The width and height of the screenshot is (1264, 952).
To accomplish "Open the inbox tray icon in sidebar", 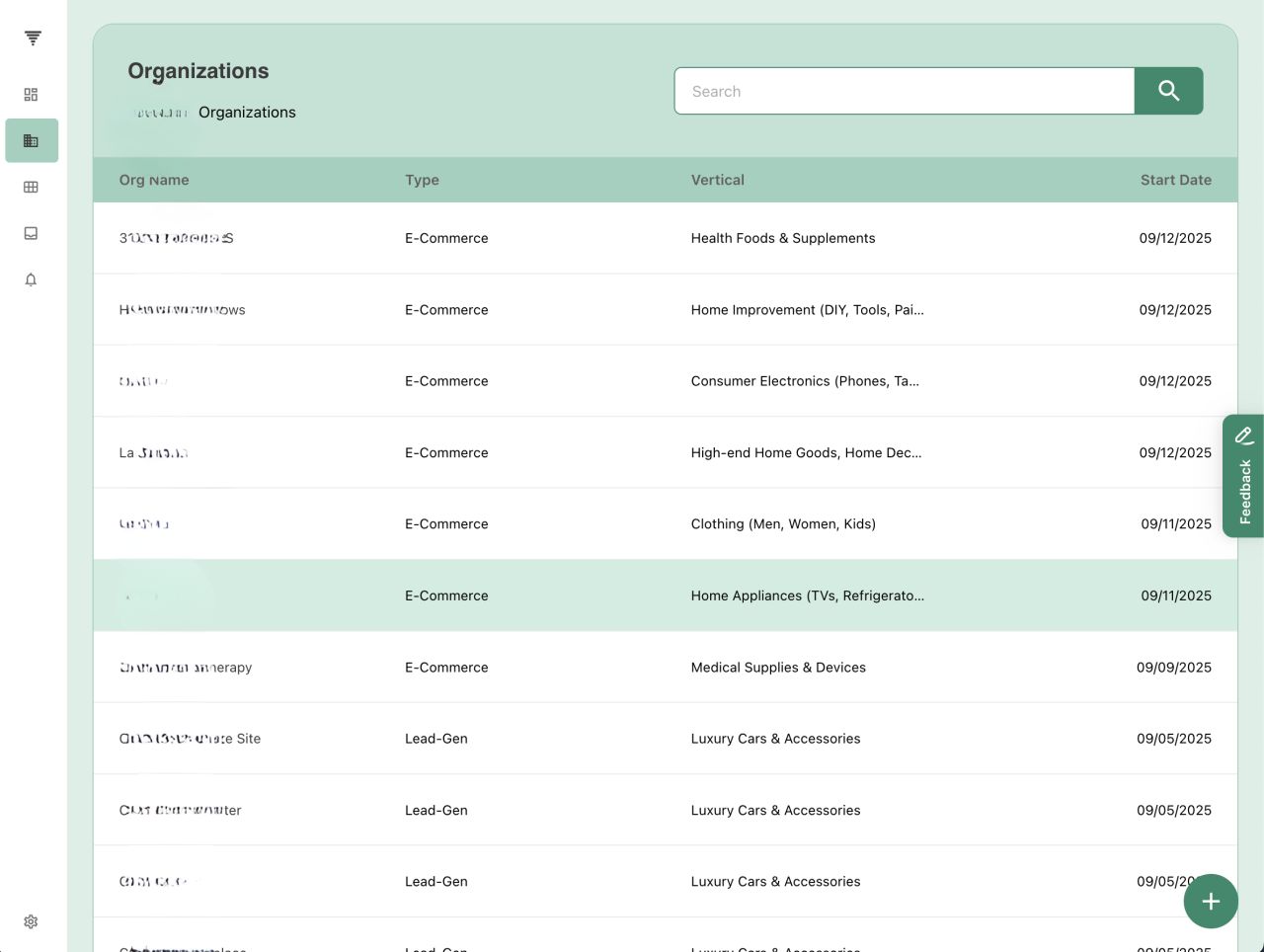I will click(31, 233).
